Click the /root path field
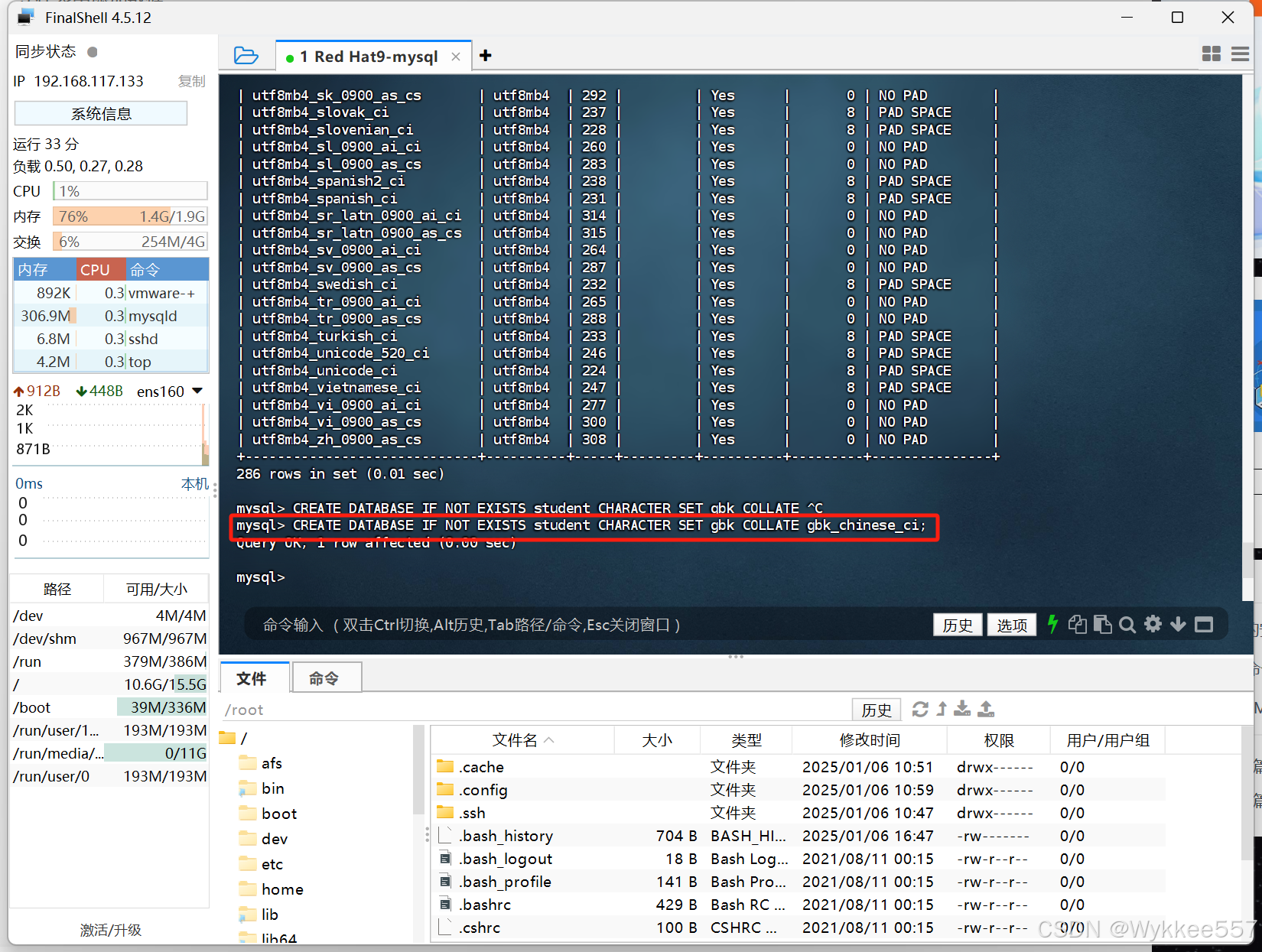The width and height of the screenshot is (1262, 952). [x=535, y=710]
